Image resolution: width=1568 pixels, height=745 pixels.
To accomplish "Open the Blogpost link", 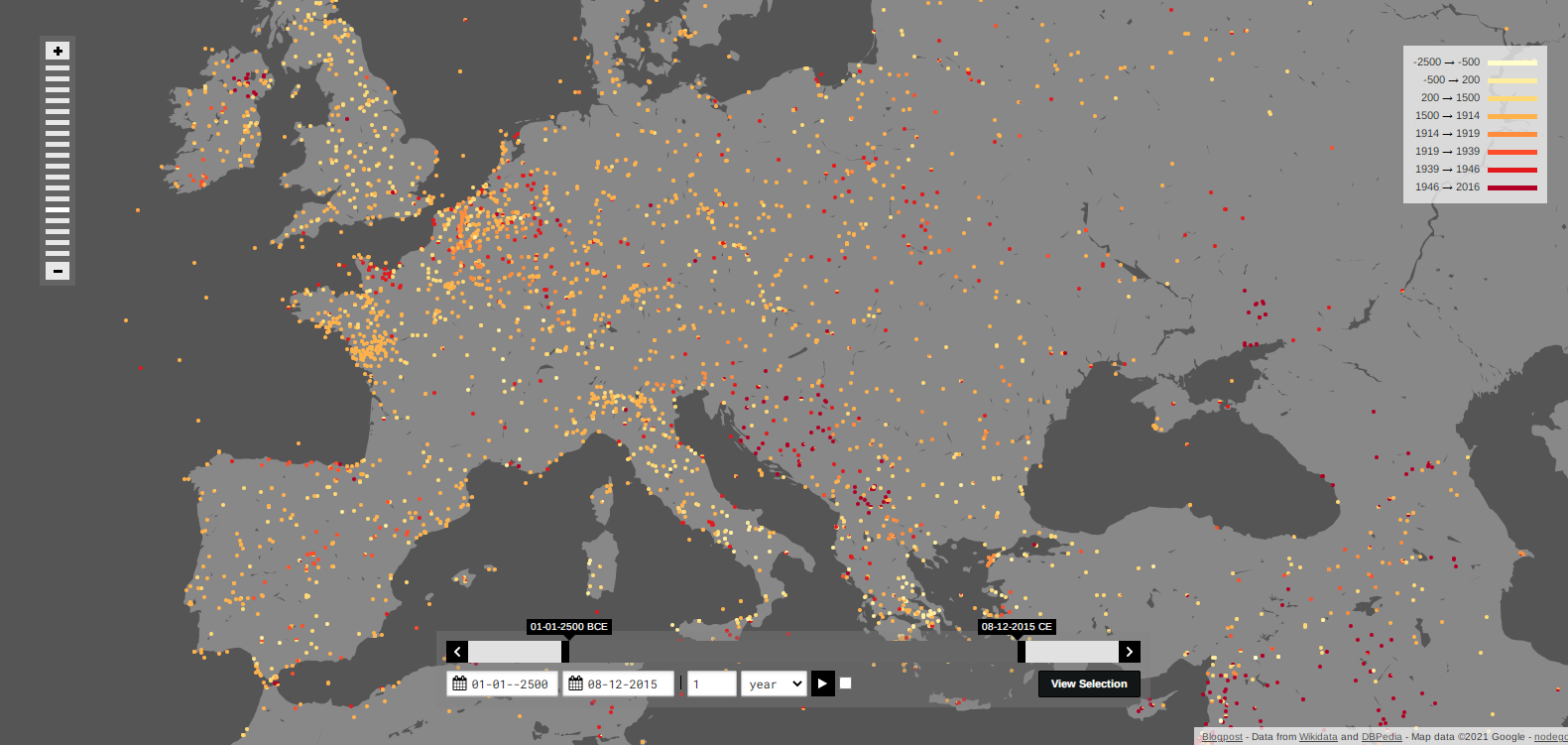I will tap(1222, 736).
